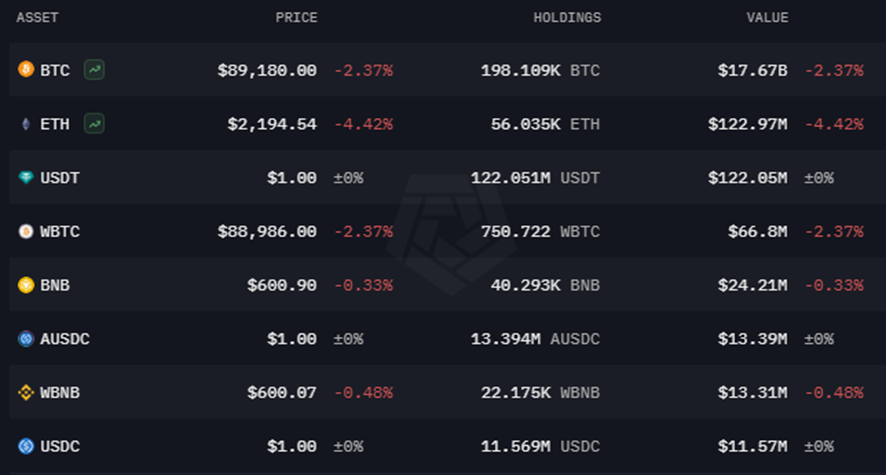Viewport: 886px width, 475px height.
Task: Click the Ethereum diamond logo
Action: coord(26,124)
